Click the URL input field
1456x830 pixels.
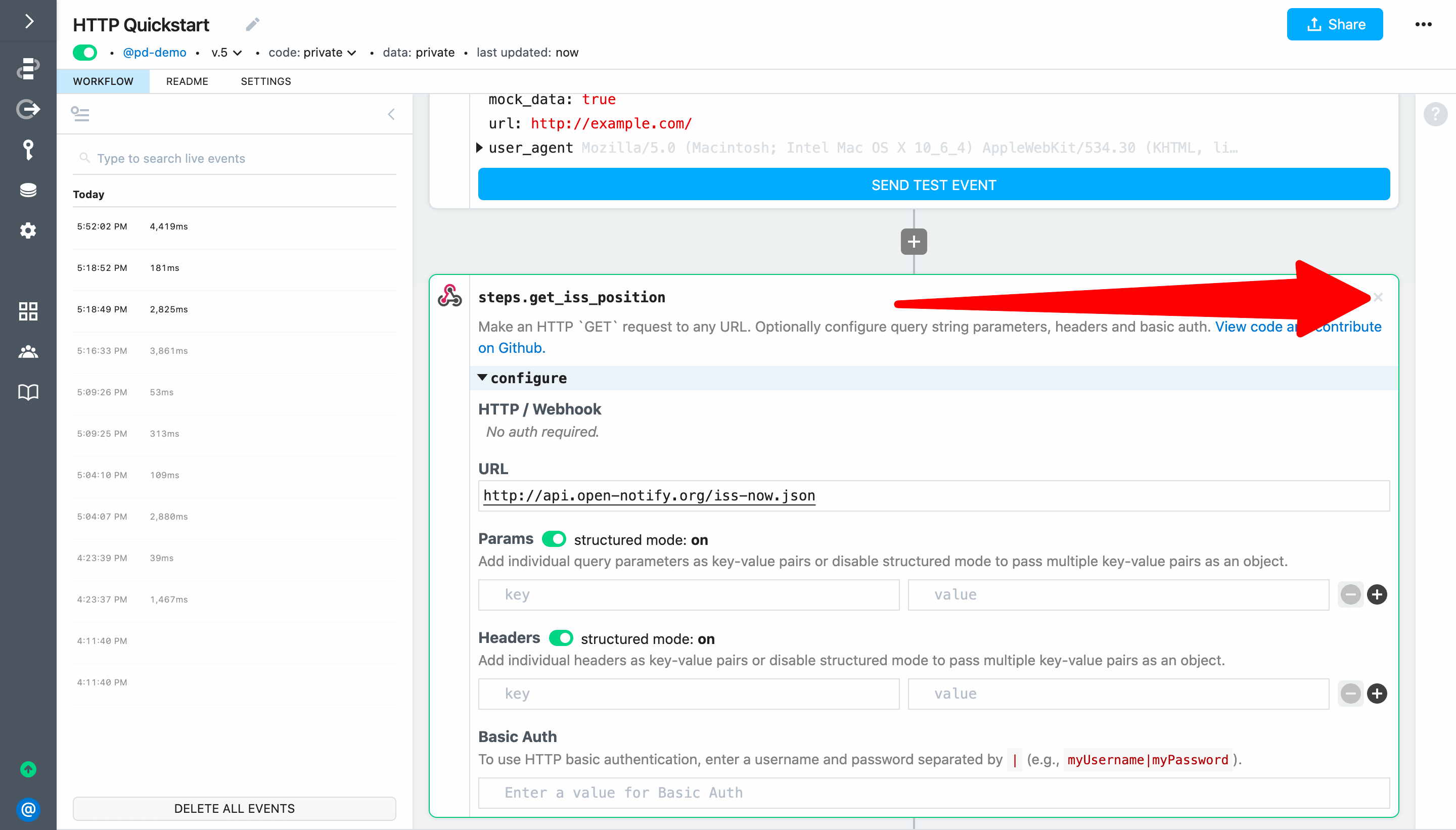(x=933, y=496)
